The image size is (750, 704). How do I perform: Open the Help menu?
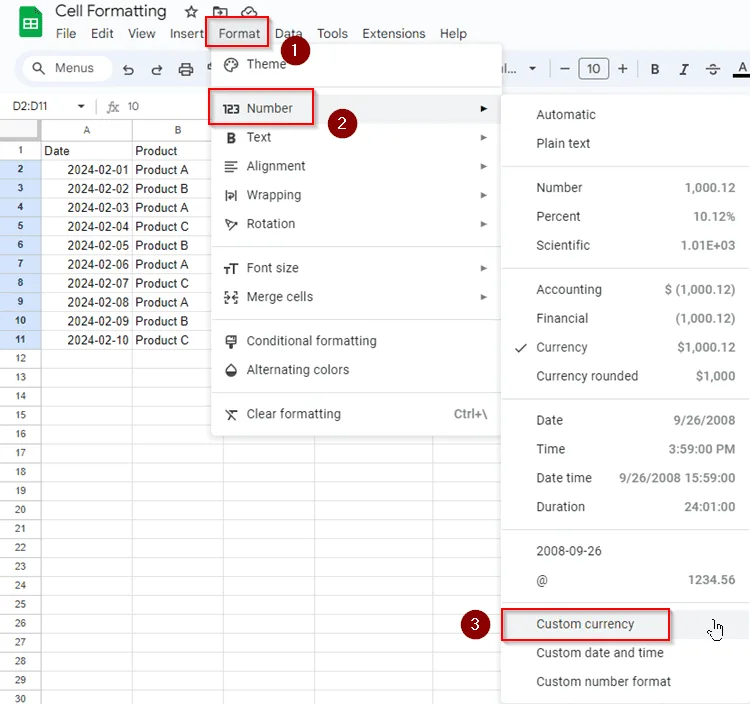453,33
